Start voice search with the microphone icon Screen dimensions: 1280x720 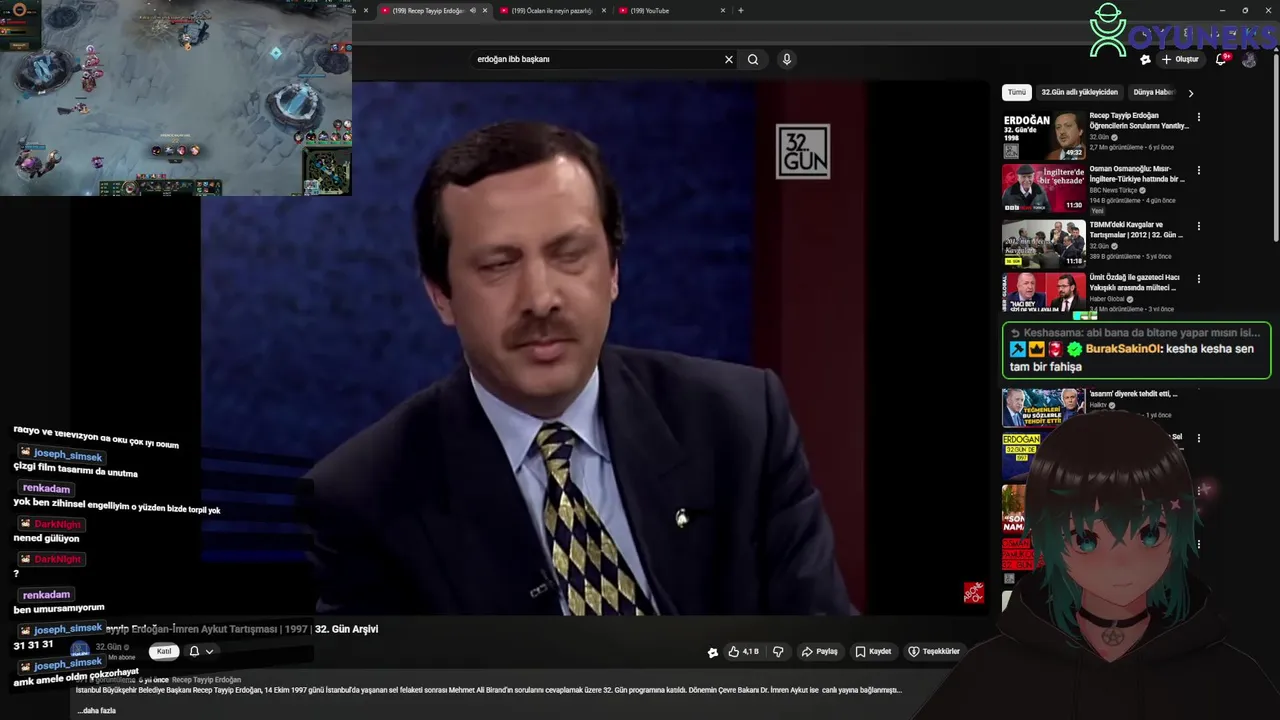point(787,59)
